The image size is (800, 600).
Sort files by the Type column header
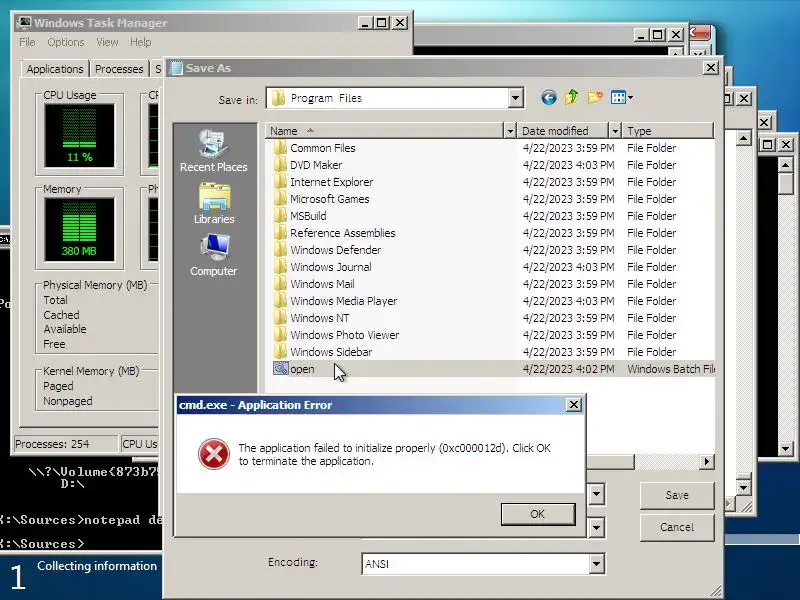point(668,131)
